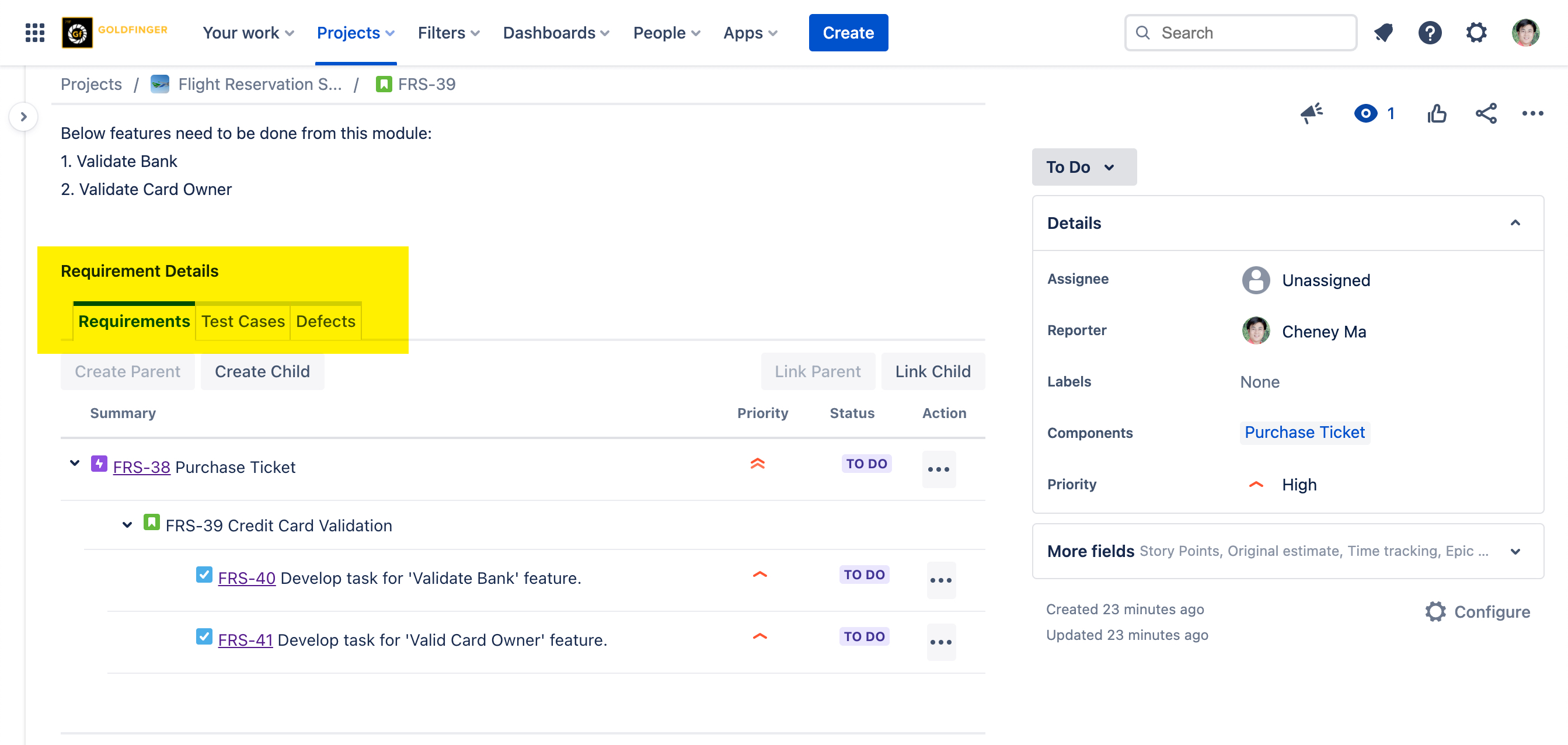Open the To Do status dropdown

click(1083, 167)
